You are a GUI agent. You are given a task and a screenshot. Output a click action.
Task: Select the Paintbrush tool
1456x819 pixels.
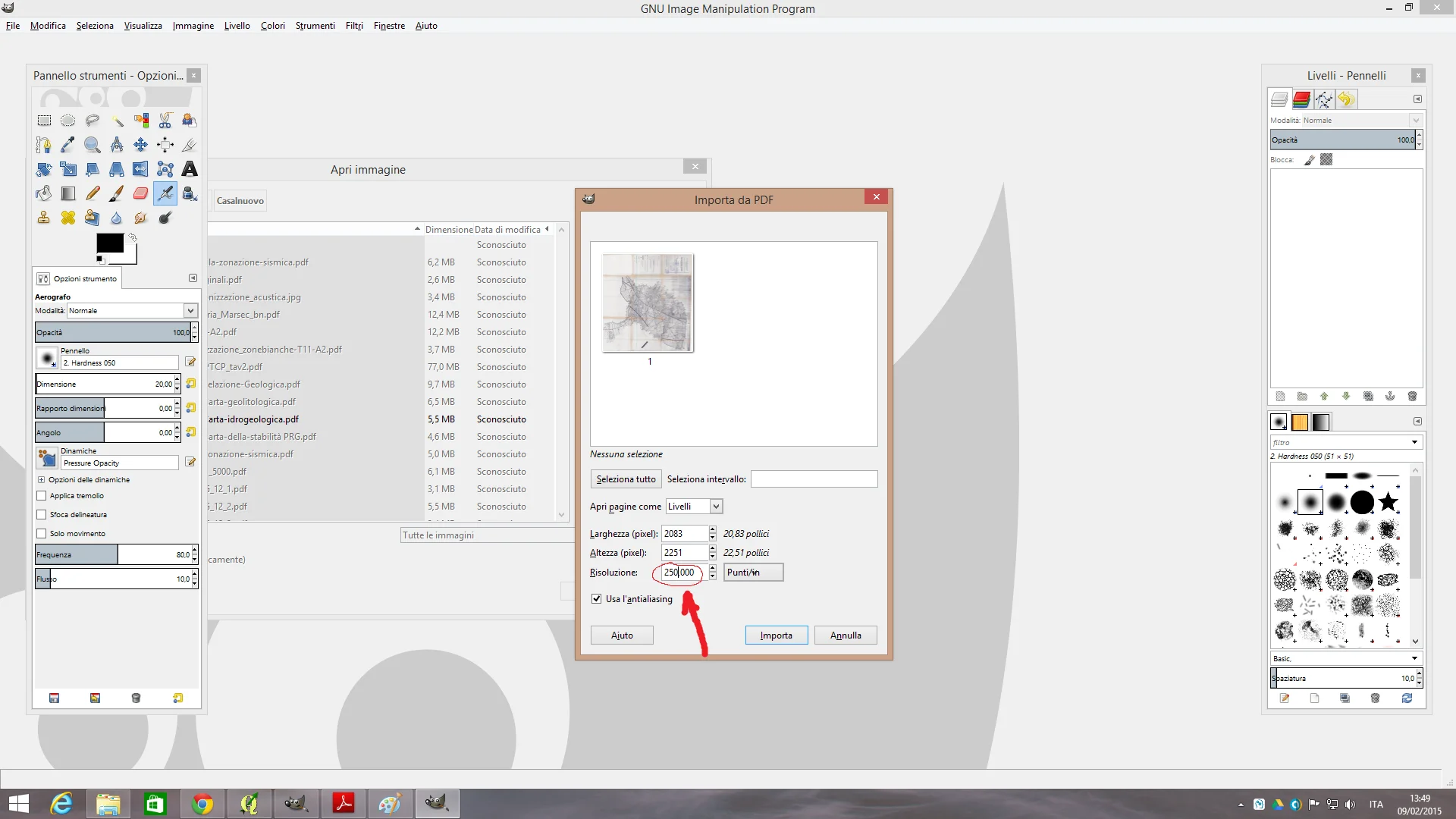117,193
